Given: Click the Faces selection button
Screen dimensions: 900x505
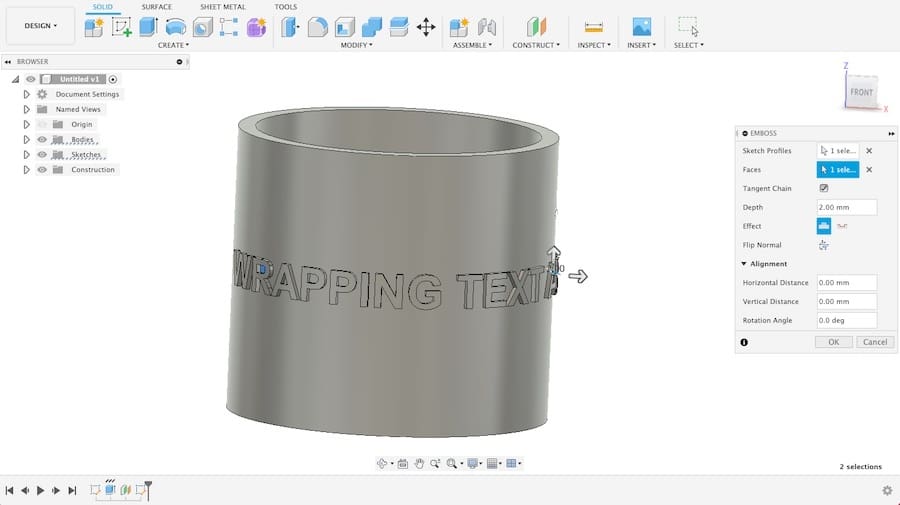Looking at the screenshot, I should coord(838,170).
